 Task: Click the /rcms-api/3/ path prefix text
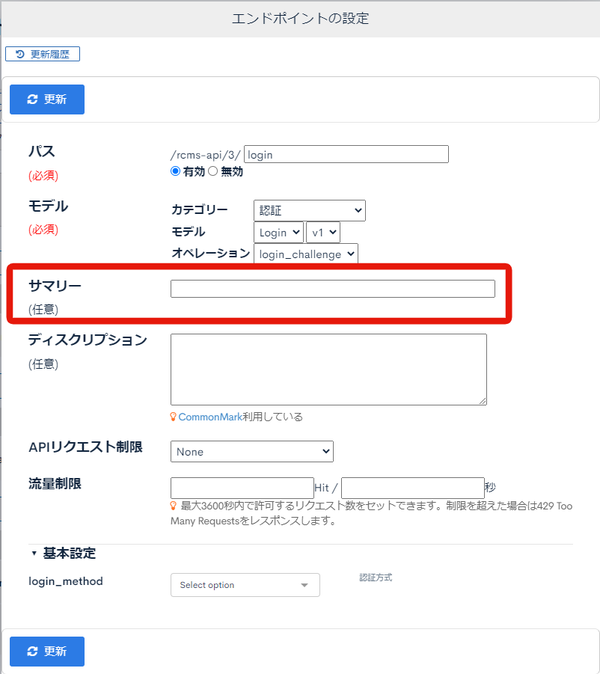coord(205,155)
